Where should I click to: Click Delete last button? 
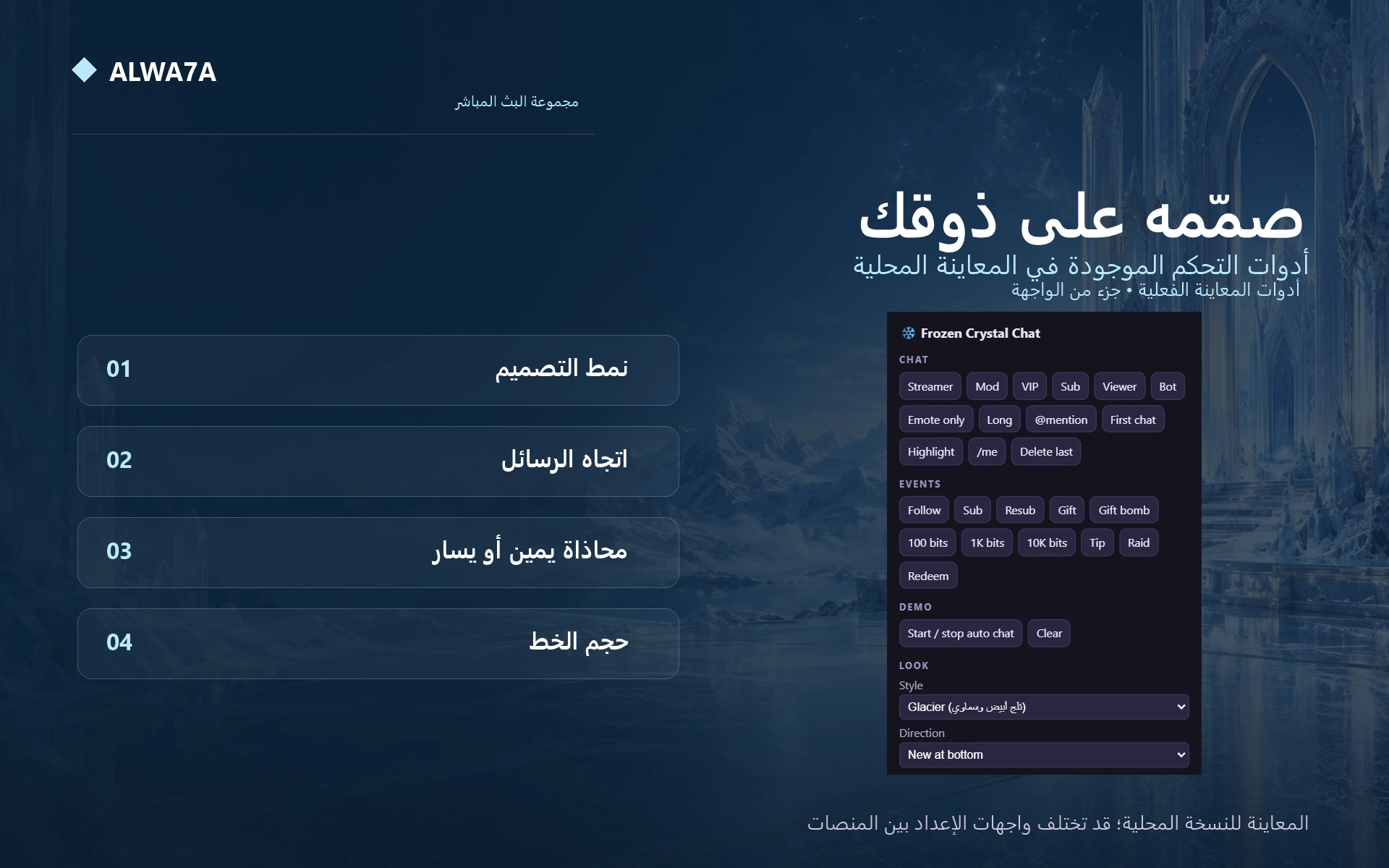point(1045,452)
